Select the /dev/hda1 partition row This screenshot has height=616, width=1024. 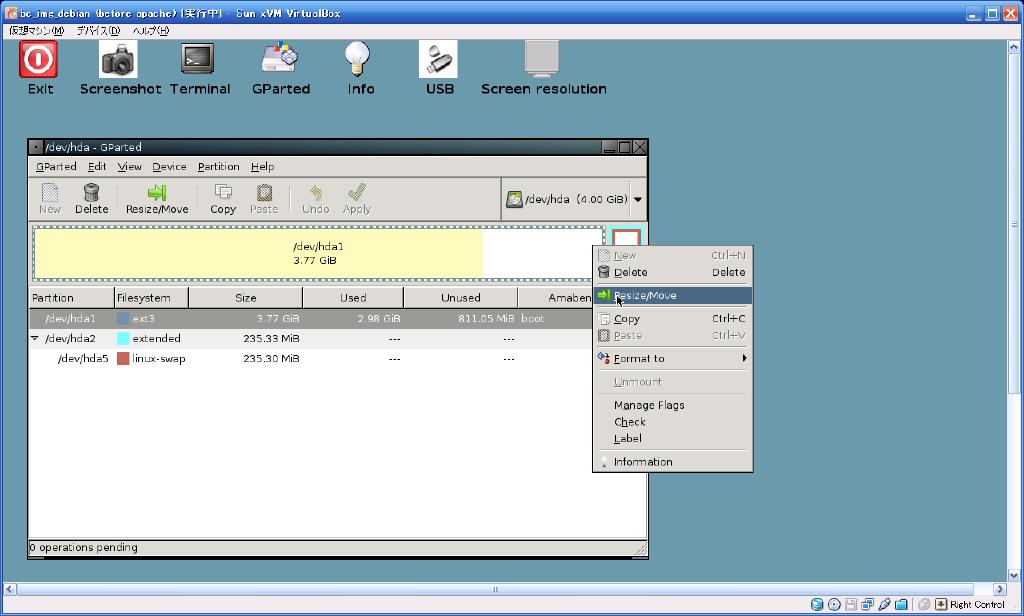[311, 319]
